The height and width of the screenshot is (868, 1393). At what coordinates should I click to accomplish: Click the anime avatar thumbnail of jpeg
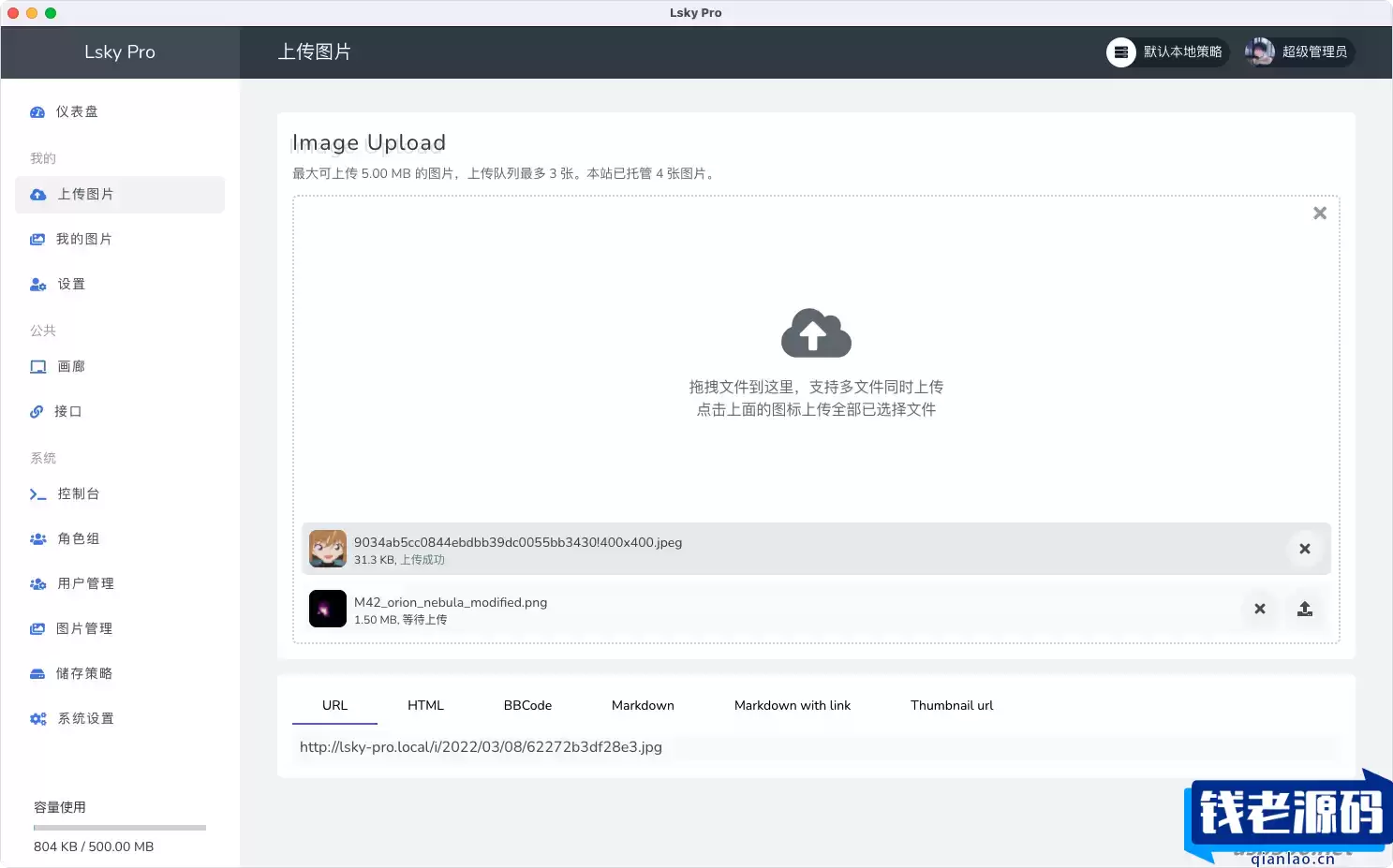pyautogui.click(x=328, y=549)
